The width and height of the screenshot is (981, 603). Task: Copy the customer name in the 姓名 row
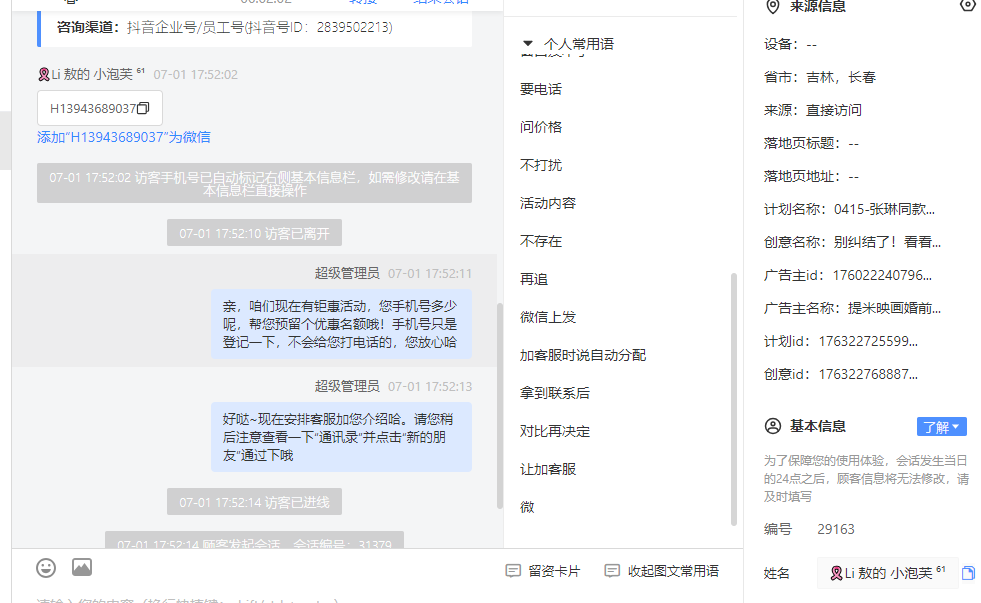968,573
